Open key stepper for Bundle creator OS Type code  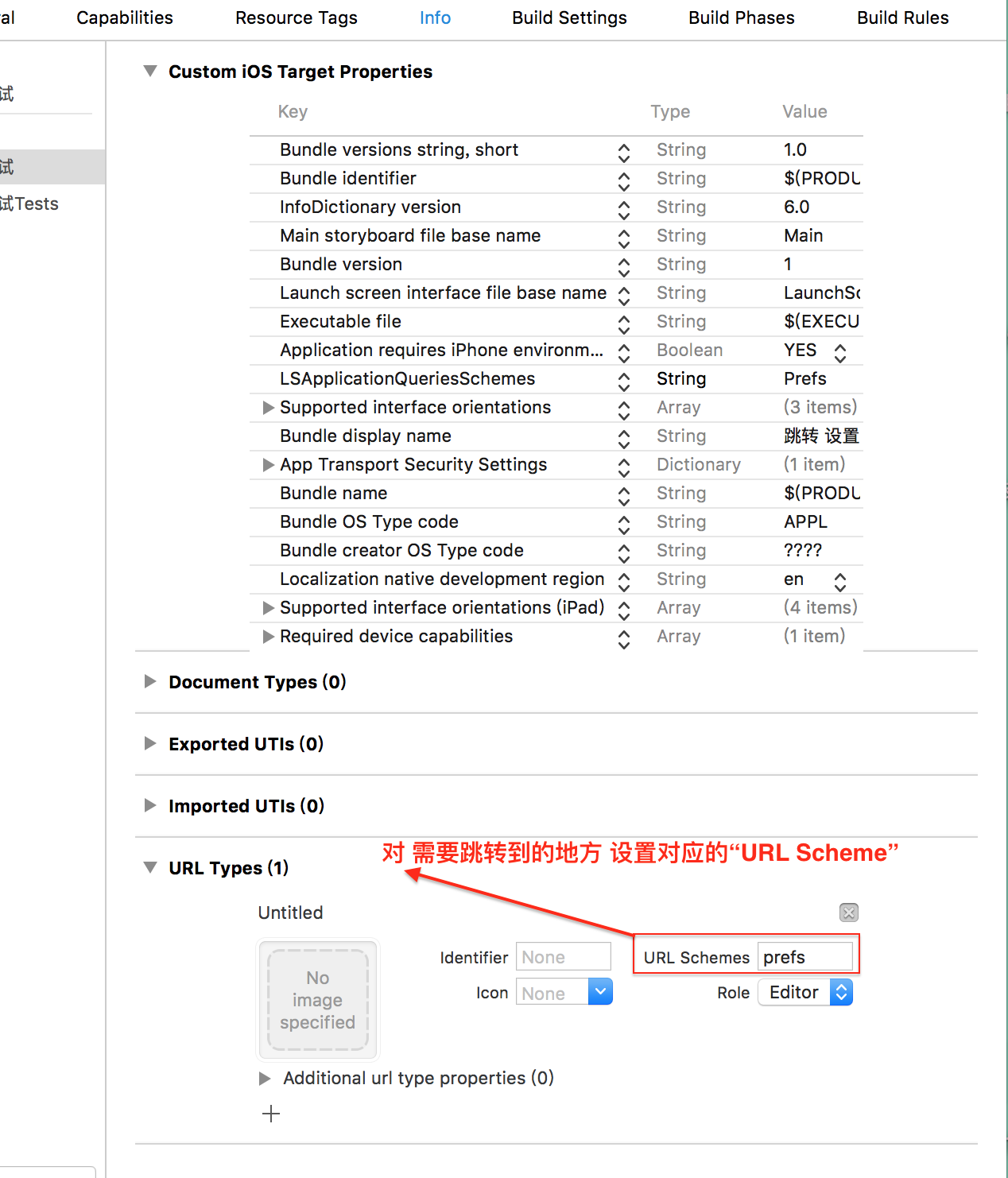[624, 554]
